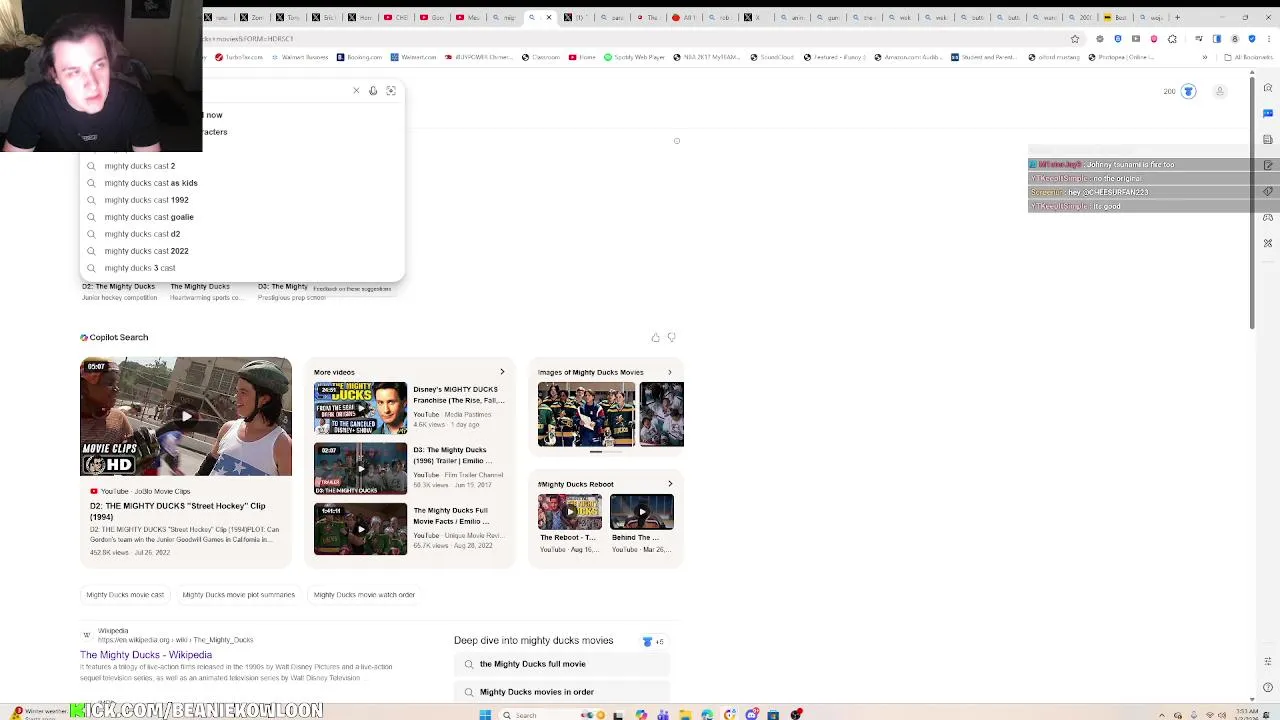Open the sidebar compose note icon
The width and height of the screenshot is (1280, 720).
pos(1268,165)
